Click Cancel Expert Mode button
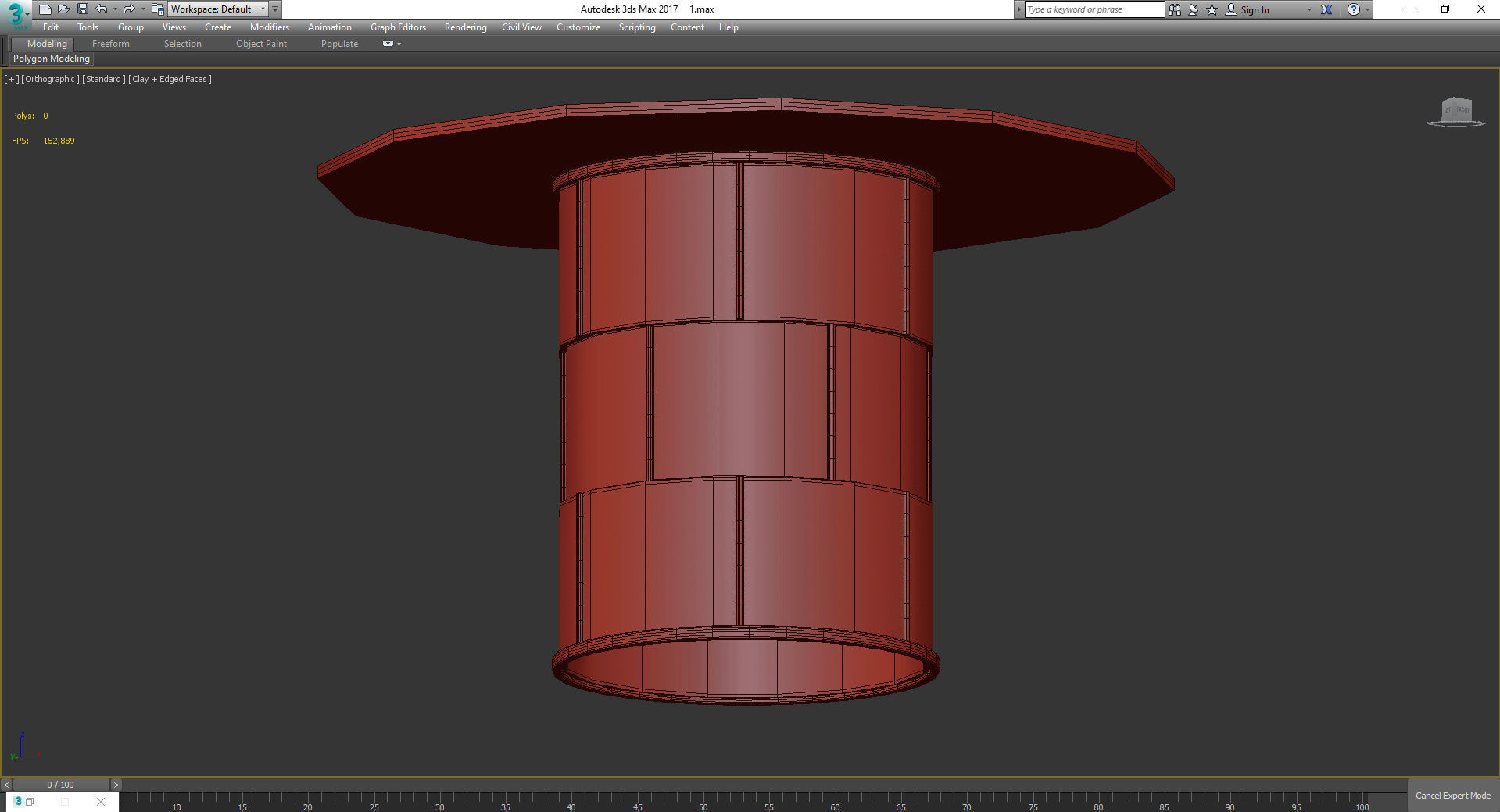This screenshot has height=812, width=1500. [x=1453, y=796]
